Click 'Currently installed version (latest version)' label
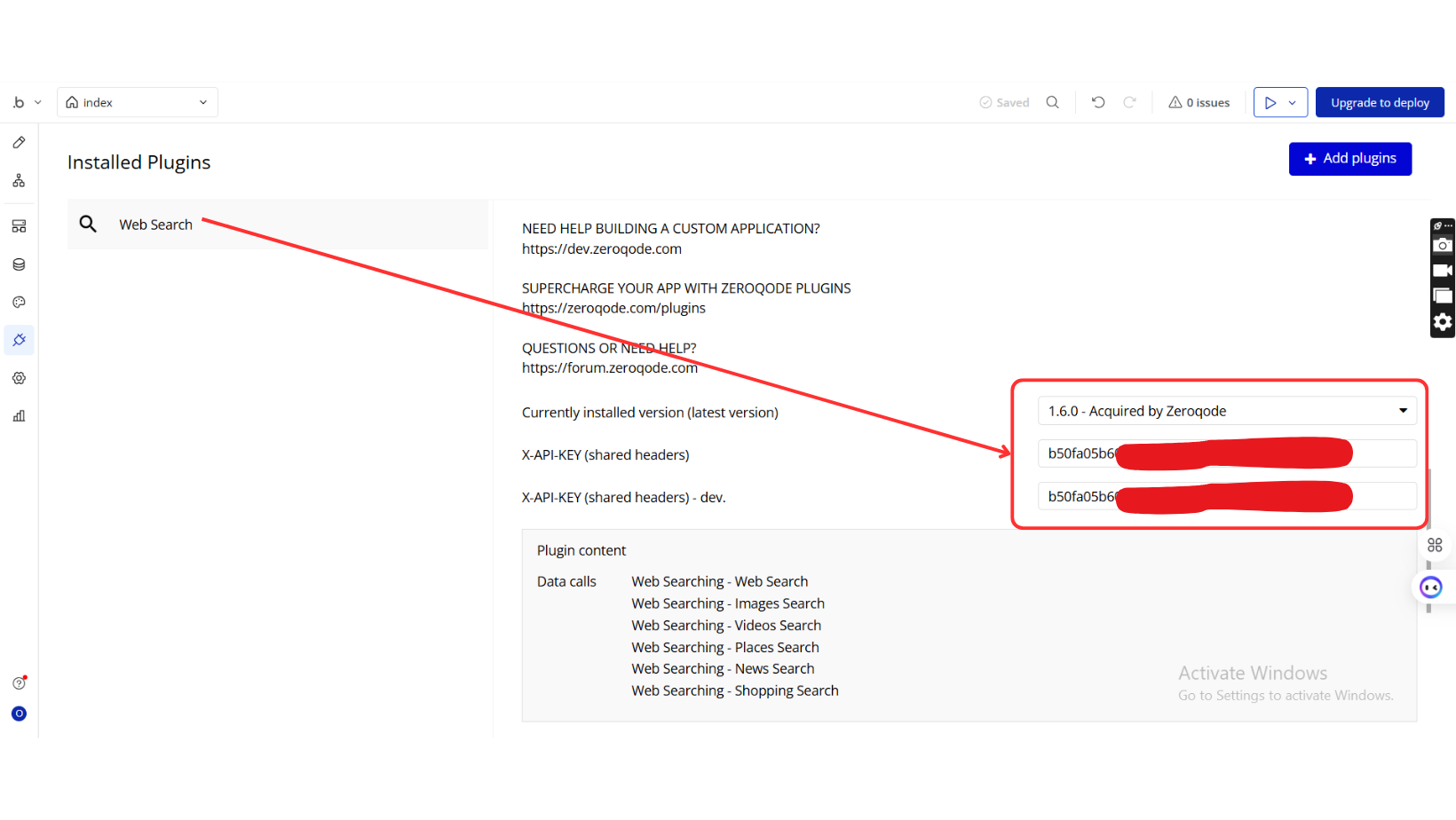 point(650,413)
